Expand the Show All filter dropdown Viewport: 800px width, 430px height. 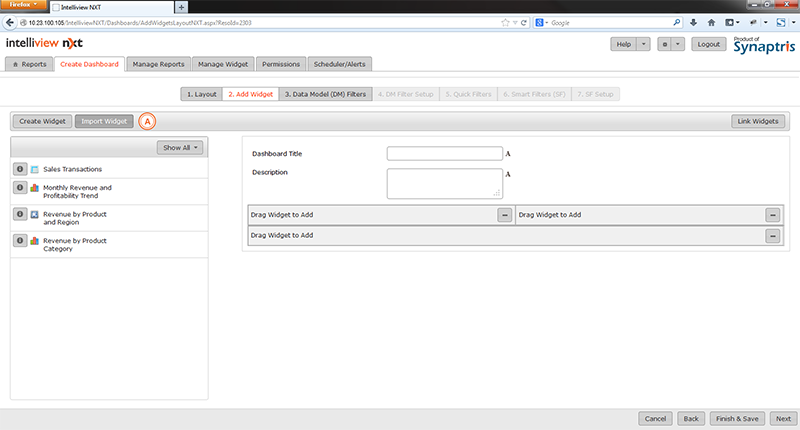(180, 147)
